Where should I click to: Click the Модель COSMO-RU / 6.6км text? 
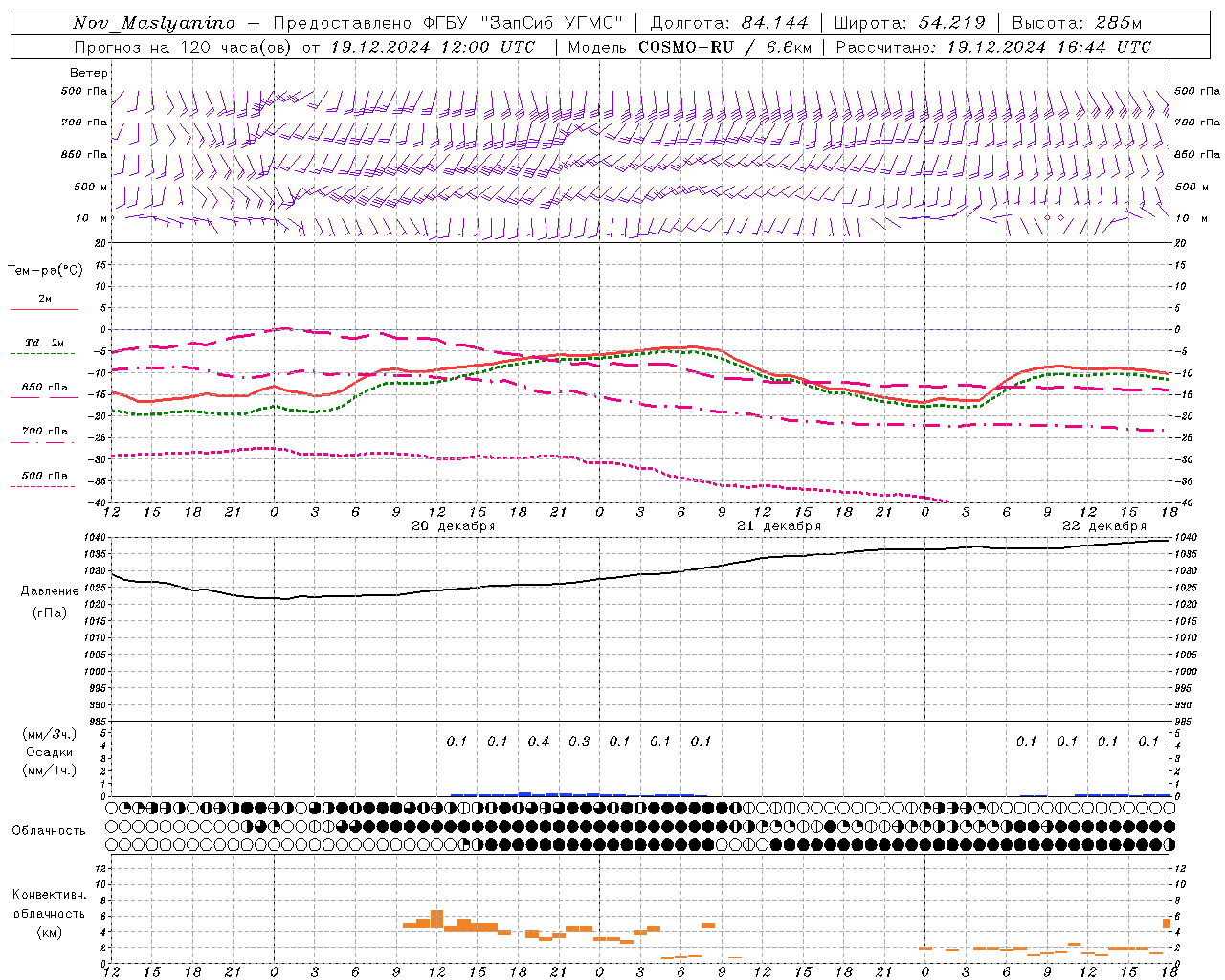(689, 47)
